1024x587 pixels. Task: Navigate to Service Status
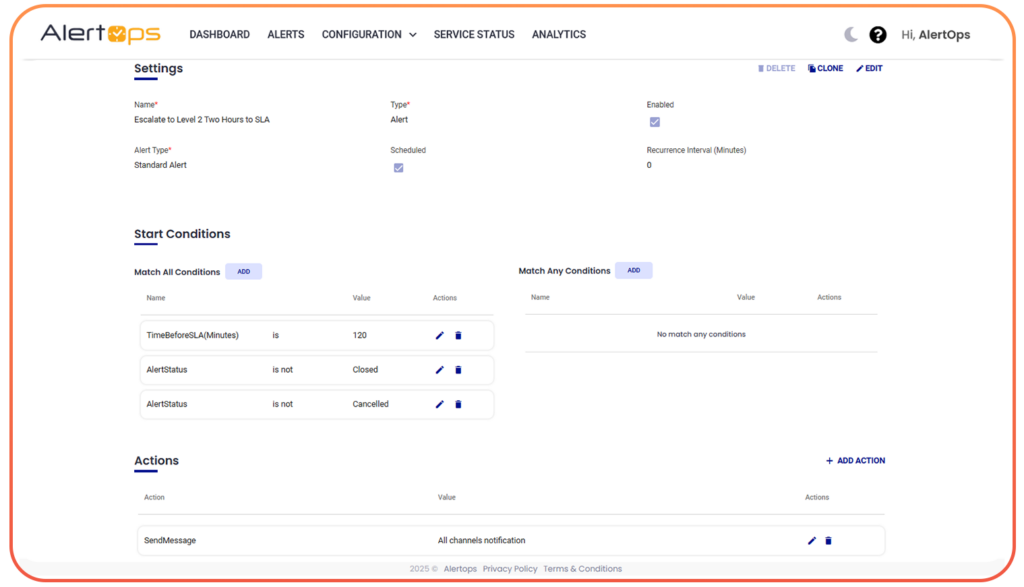473,34
